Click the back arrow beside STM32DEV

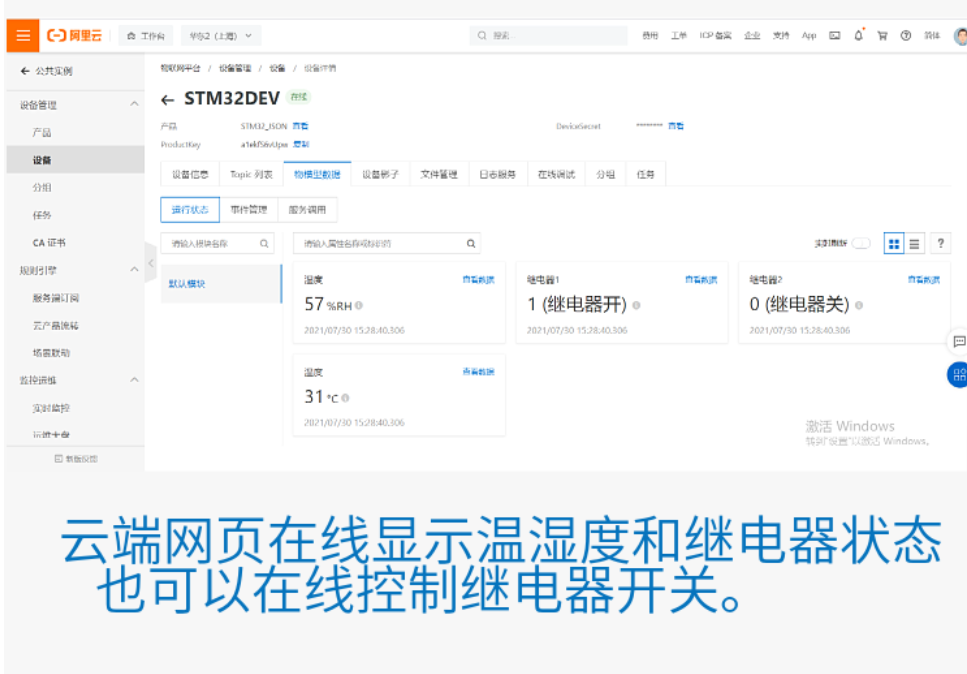[167, 99]
